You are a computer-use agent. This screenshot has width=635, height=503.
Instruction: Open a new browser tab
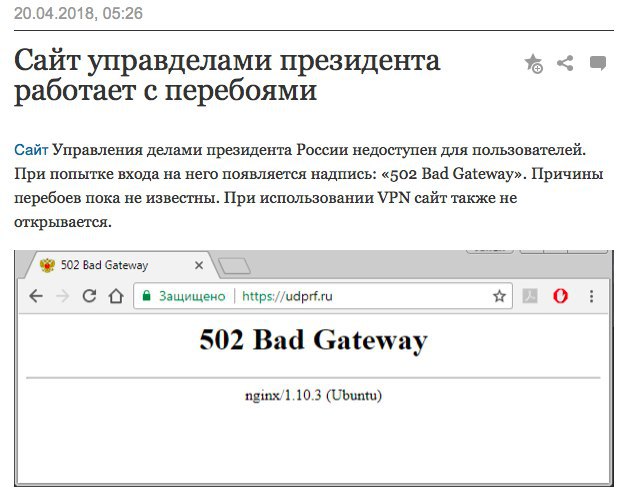[x=234, y=266]
